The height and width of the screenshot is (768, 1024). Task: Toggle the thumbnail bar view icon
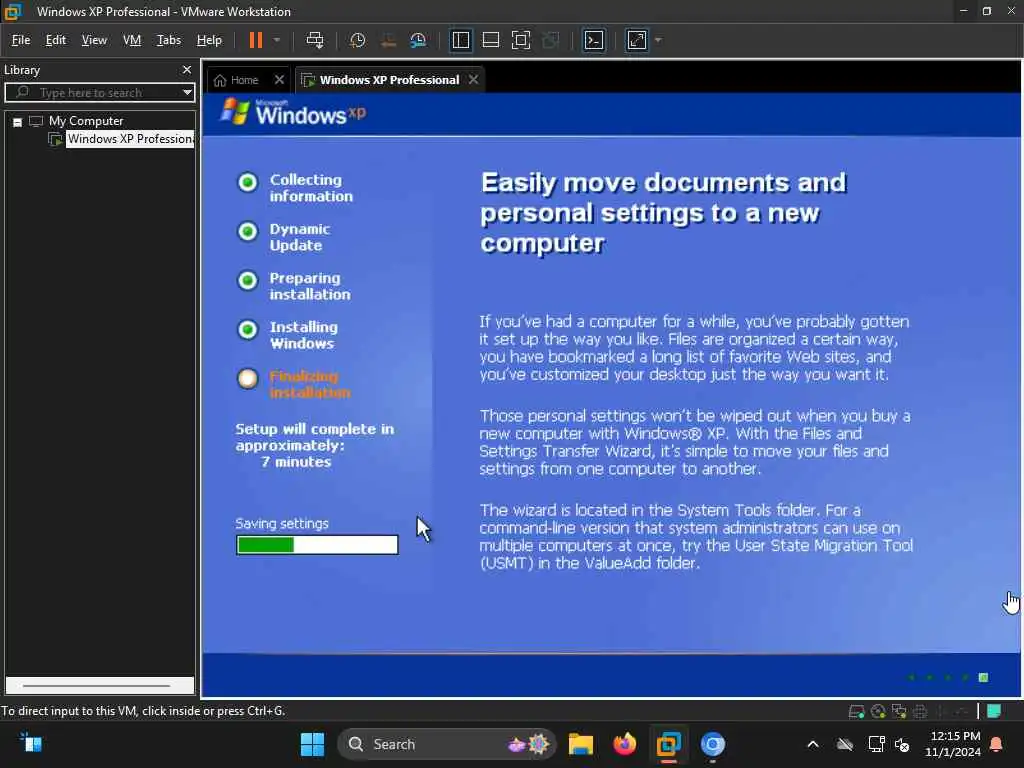490,40
